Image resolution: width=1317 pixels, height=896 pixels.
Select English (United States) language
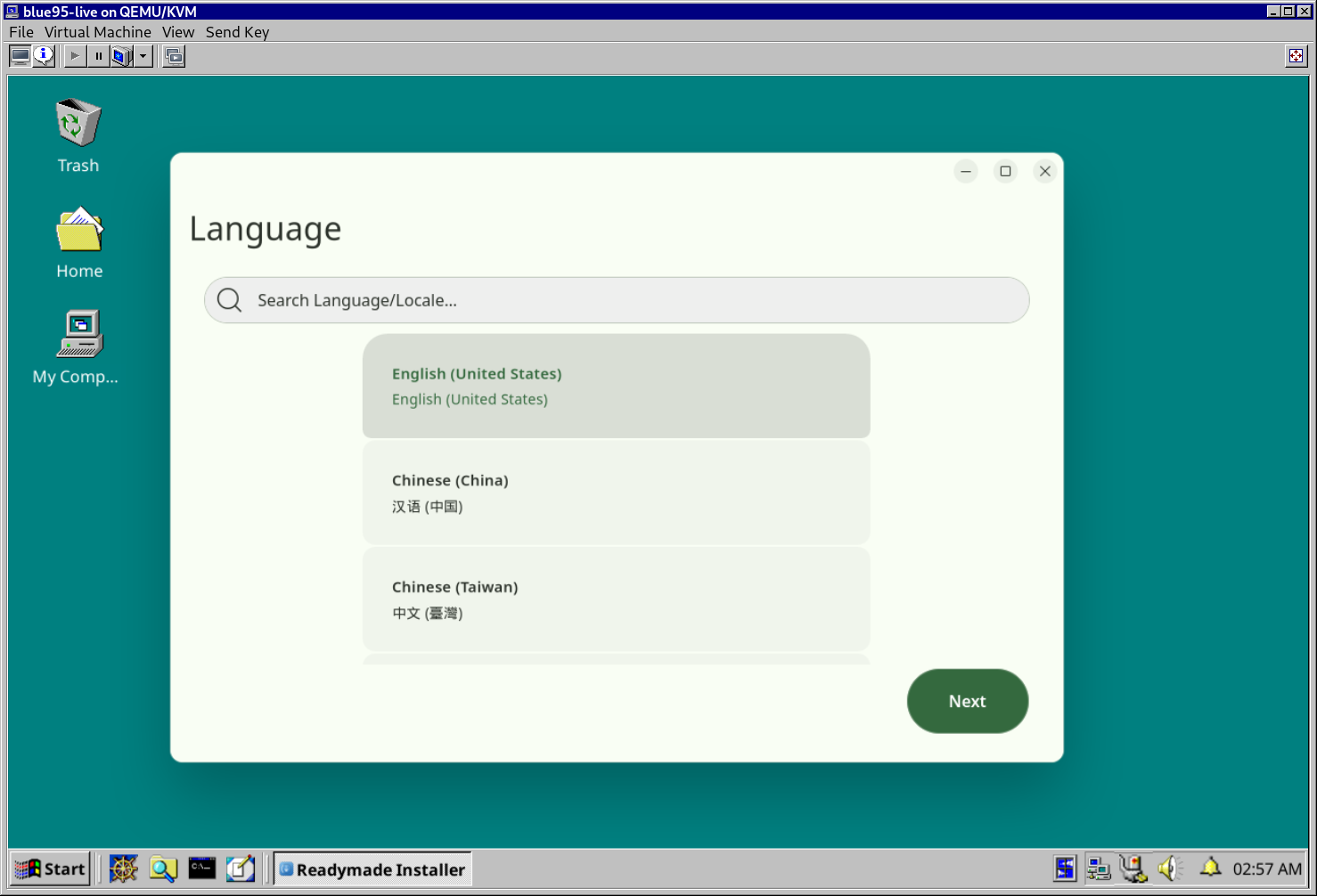(617, 386)
